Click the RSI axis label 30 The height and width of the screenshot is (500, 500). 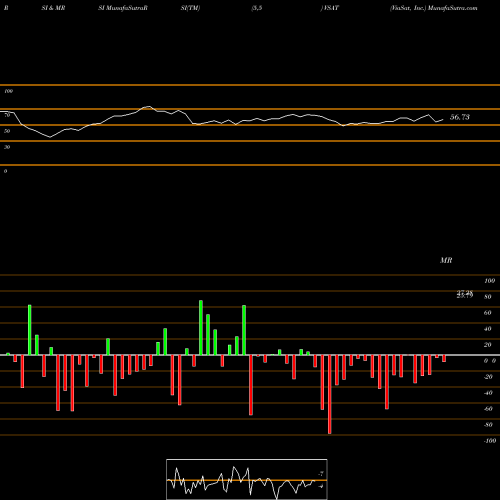point(7,147)
